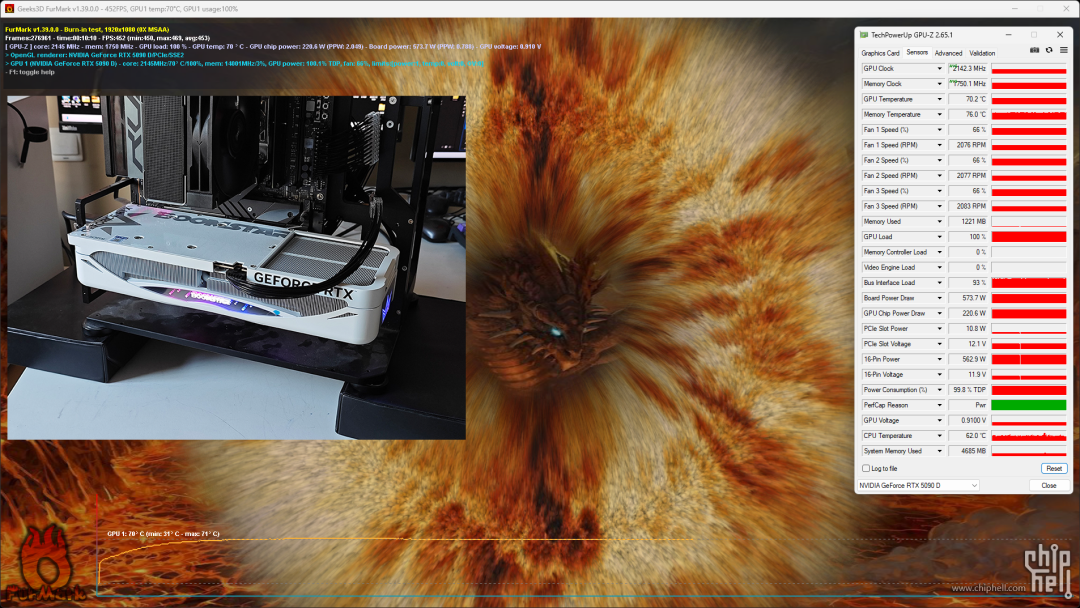Click the Memory Clock value 1750.1 MHz
This screenshot has width=1080, height=608.
(x=968, y=84)
